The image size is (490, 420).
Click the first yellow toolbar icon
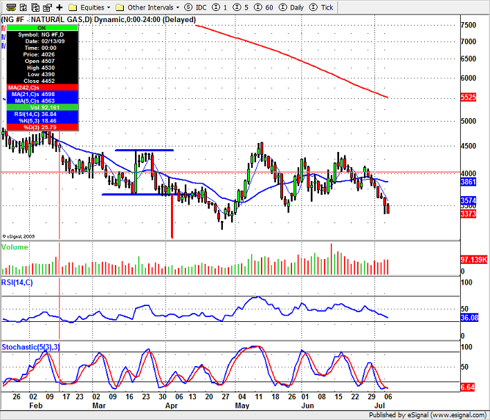[11, 7]
